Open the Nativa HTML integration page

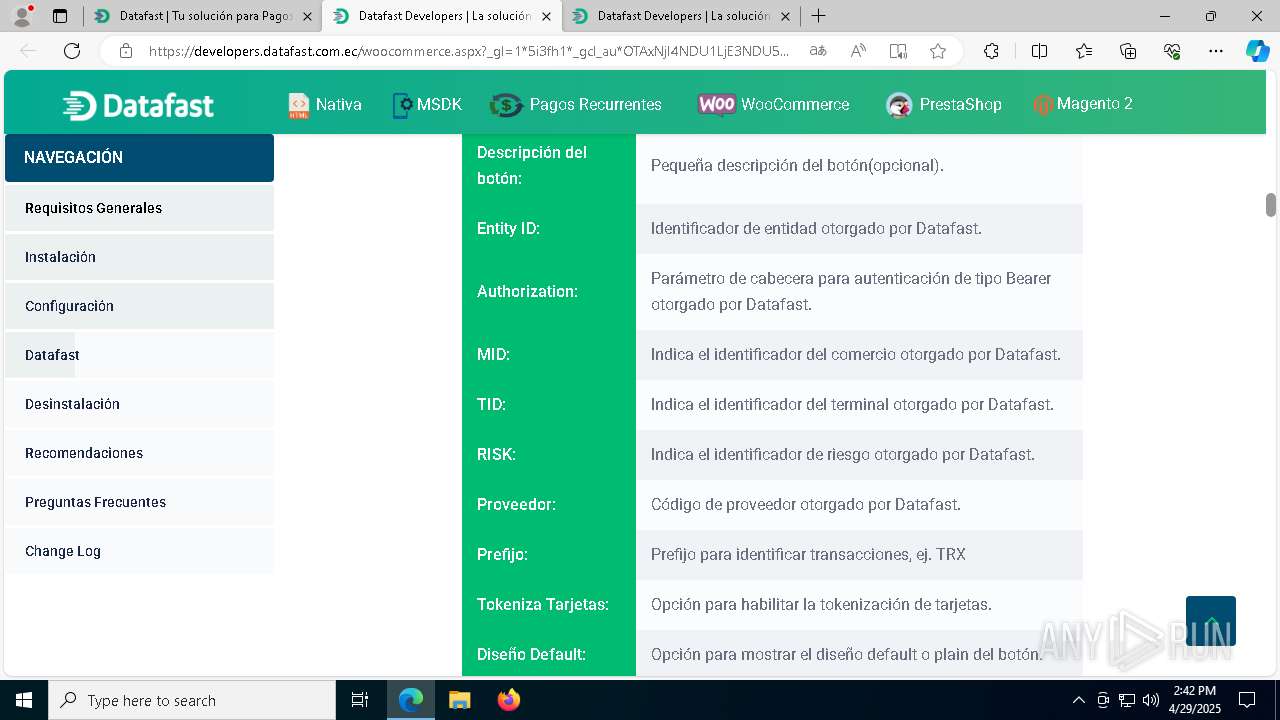pos(325,105)
